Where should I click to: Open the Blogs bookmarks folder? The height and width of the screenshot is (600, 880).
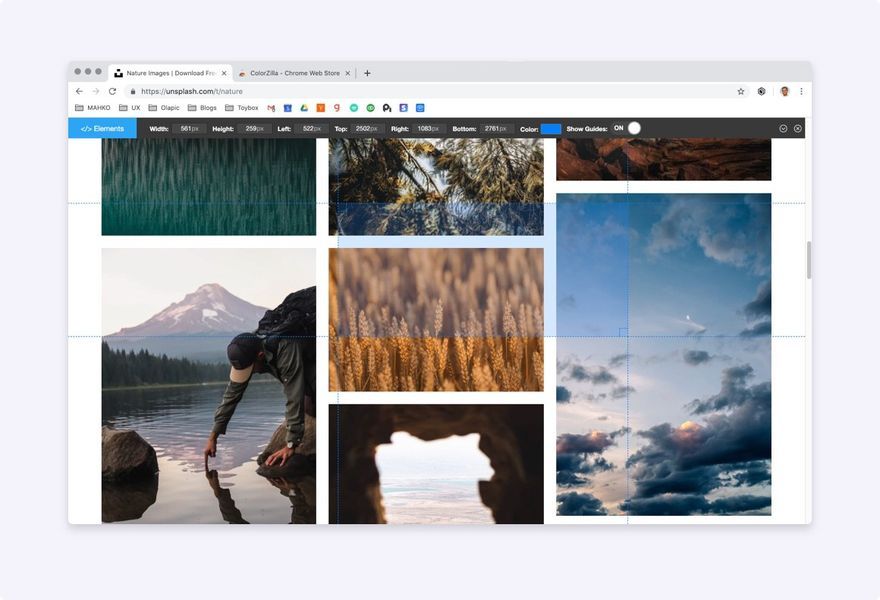coord(202,108)
